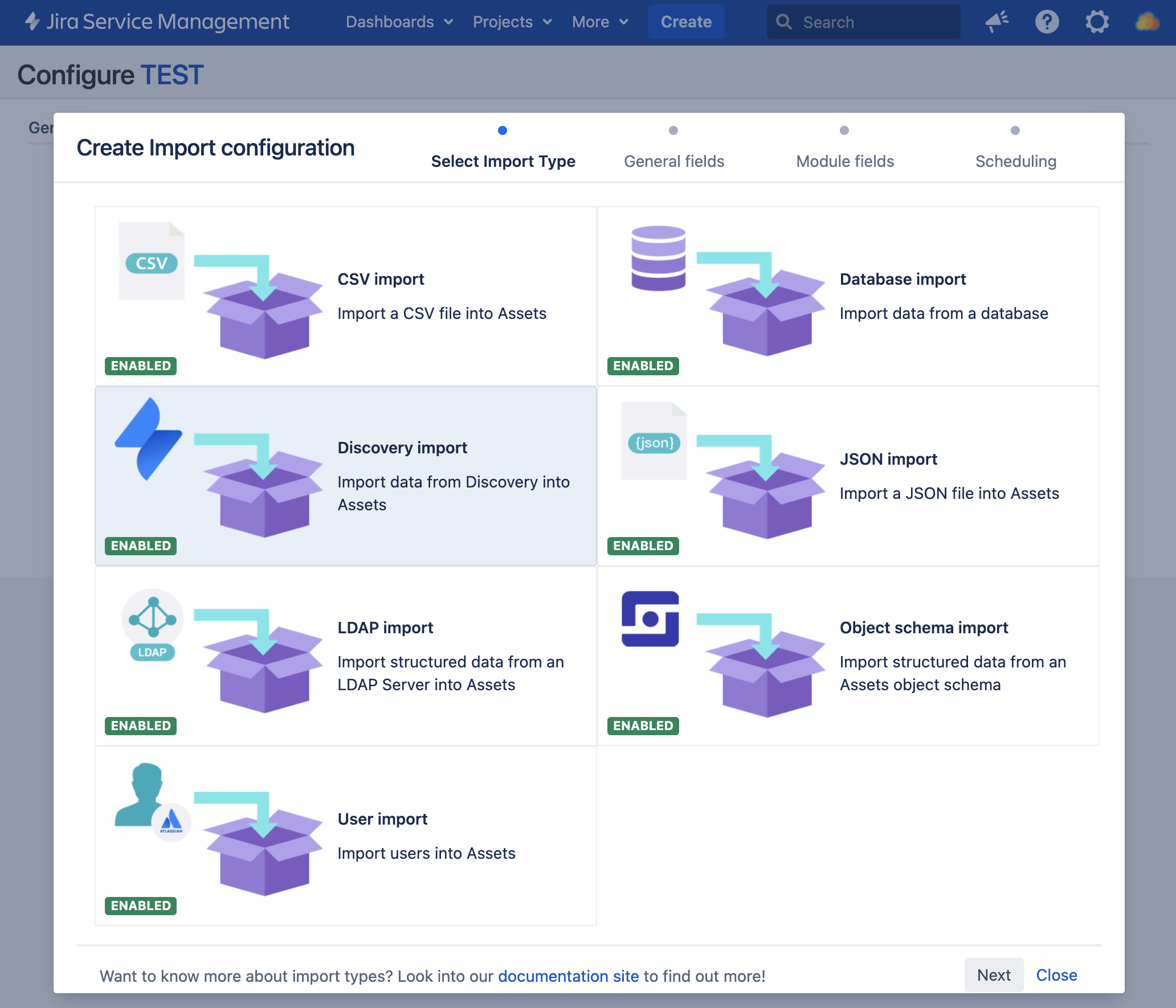
Task: Click the JSON file icon
Action: click(x=654, y=441)
